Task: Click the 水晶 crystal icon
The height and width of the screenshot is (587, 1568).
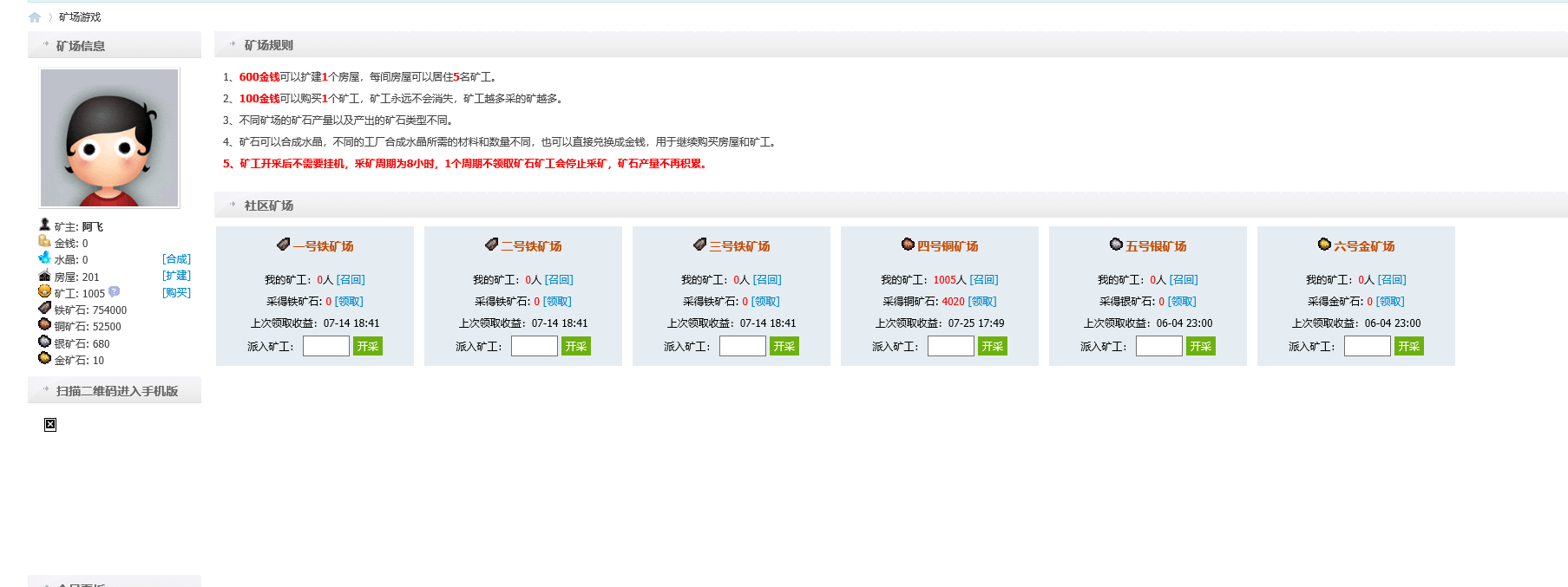Action: pyautogui.click(x=44, y=258)
